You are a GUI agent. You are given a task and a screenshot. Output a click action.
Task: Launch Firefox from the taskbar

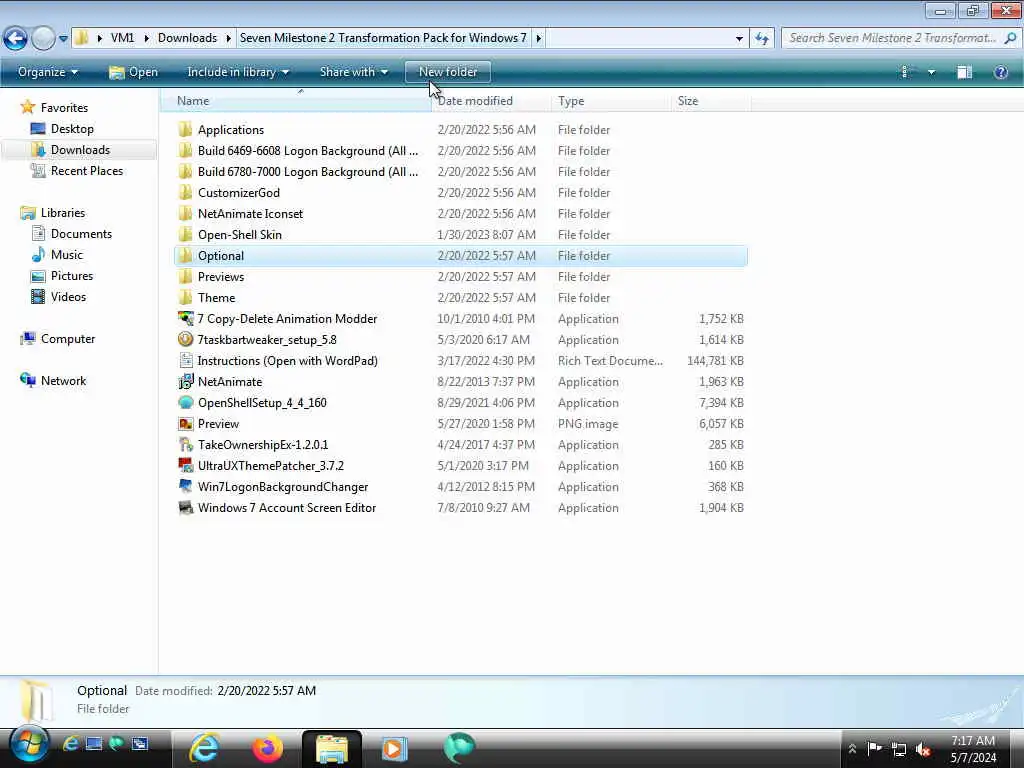(267, 748)
